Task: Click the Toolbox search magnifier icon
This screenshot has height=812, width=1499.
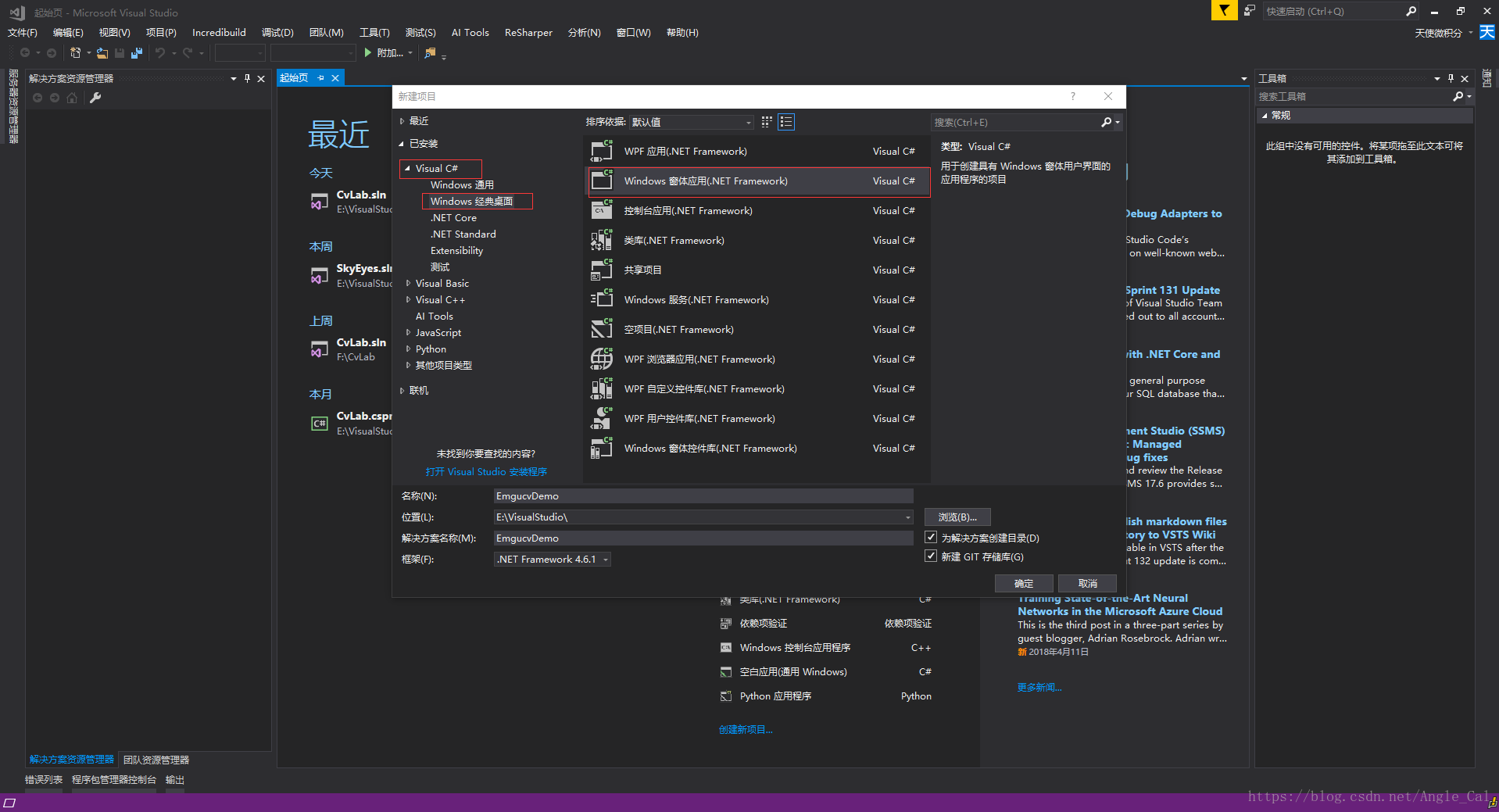Action: point(1458,96)
